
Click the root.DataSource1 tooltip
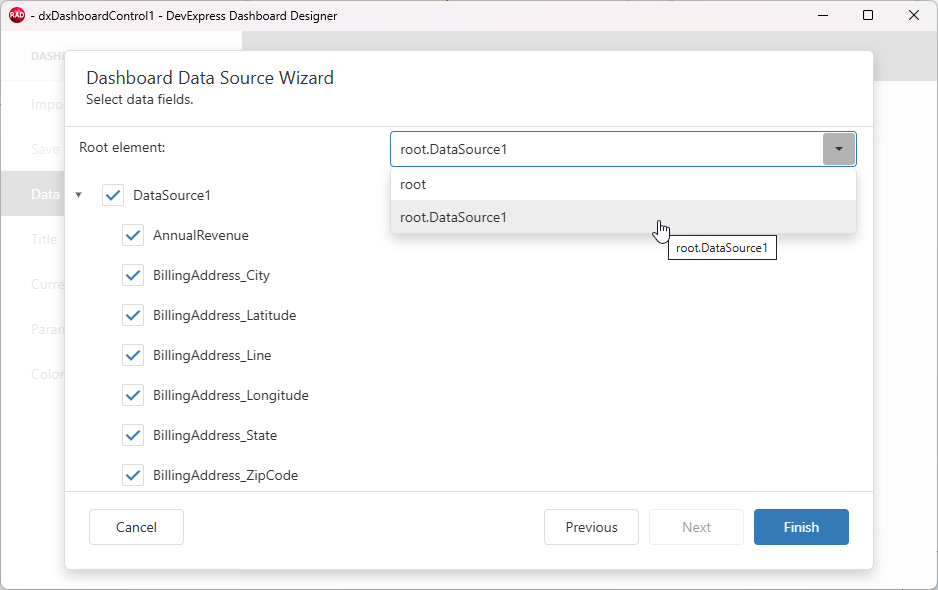tap(722, 247)
